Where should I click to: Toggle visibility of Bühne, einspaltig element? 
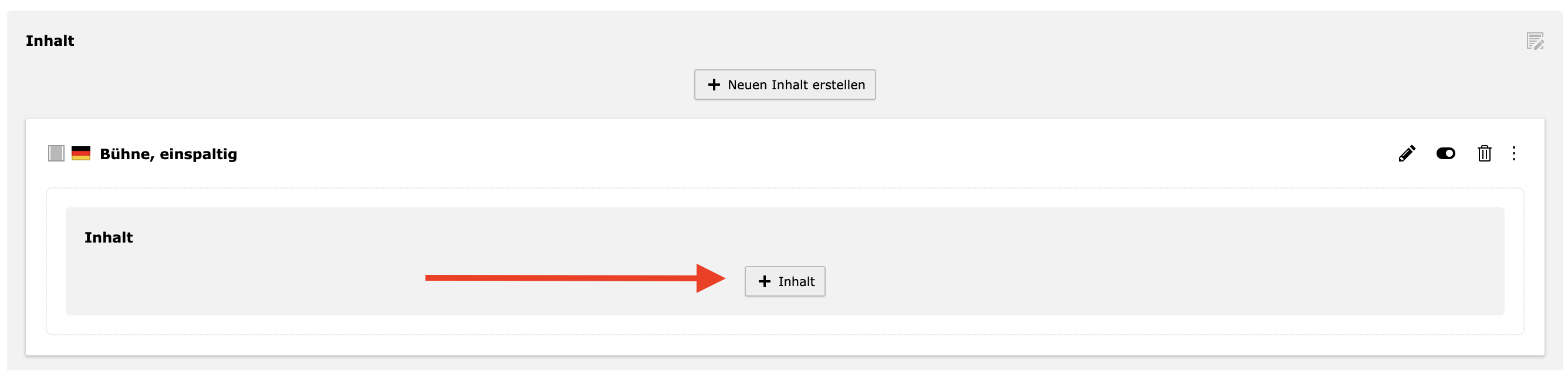1446,153
